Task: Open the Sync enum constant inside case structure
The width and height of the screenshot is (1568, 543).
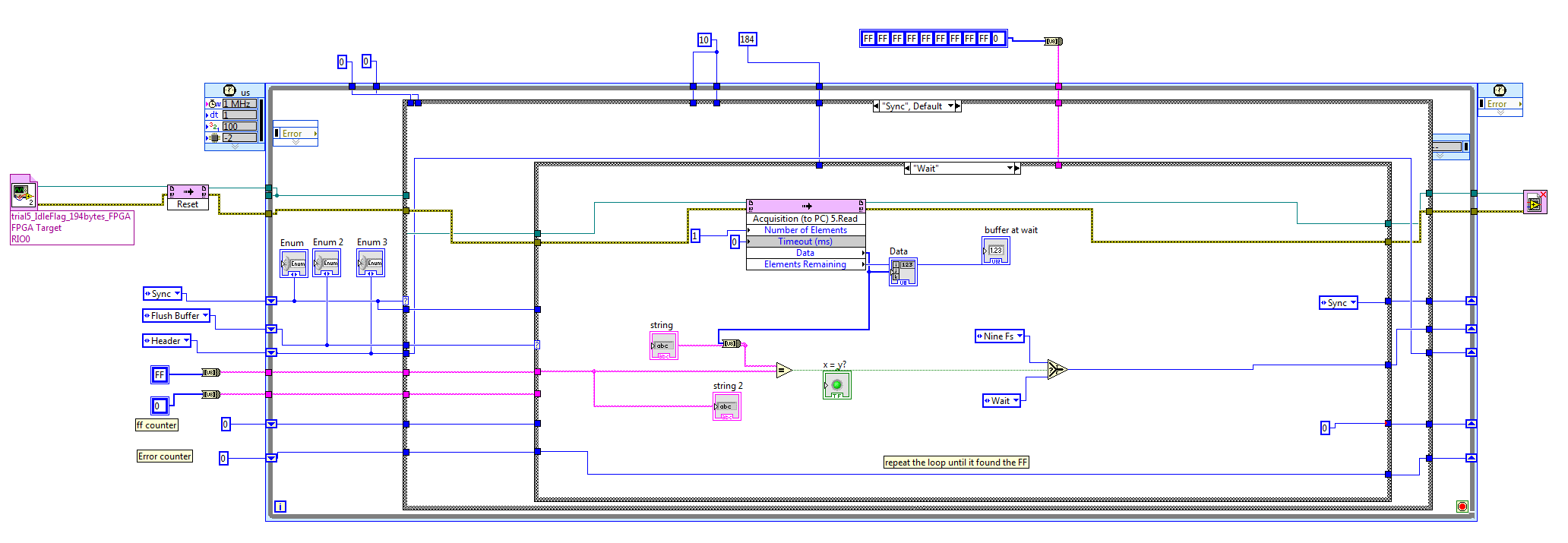Action: point(1339,302)
